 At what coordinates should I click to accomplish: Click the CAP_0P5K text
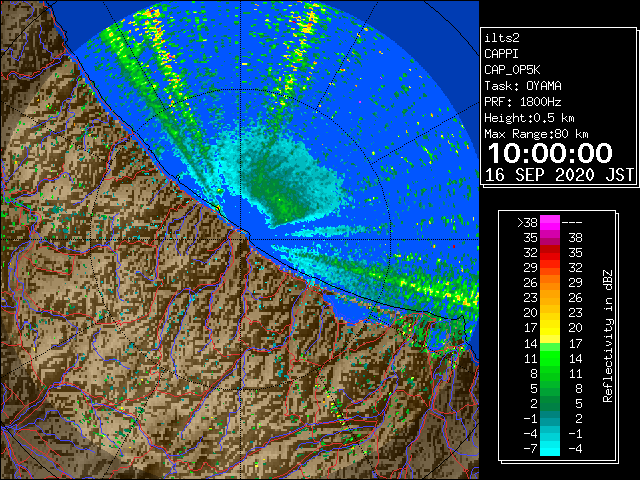[x=512, y=70]
